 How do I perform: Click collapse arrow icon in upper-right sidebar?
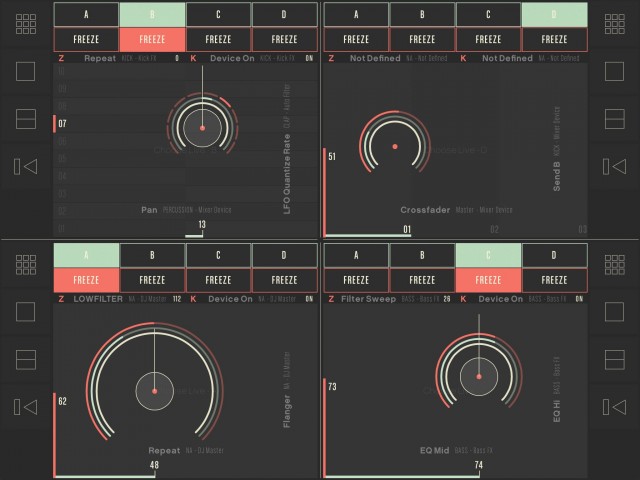[x=613, y=165]
